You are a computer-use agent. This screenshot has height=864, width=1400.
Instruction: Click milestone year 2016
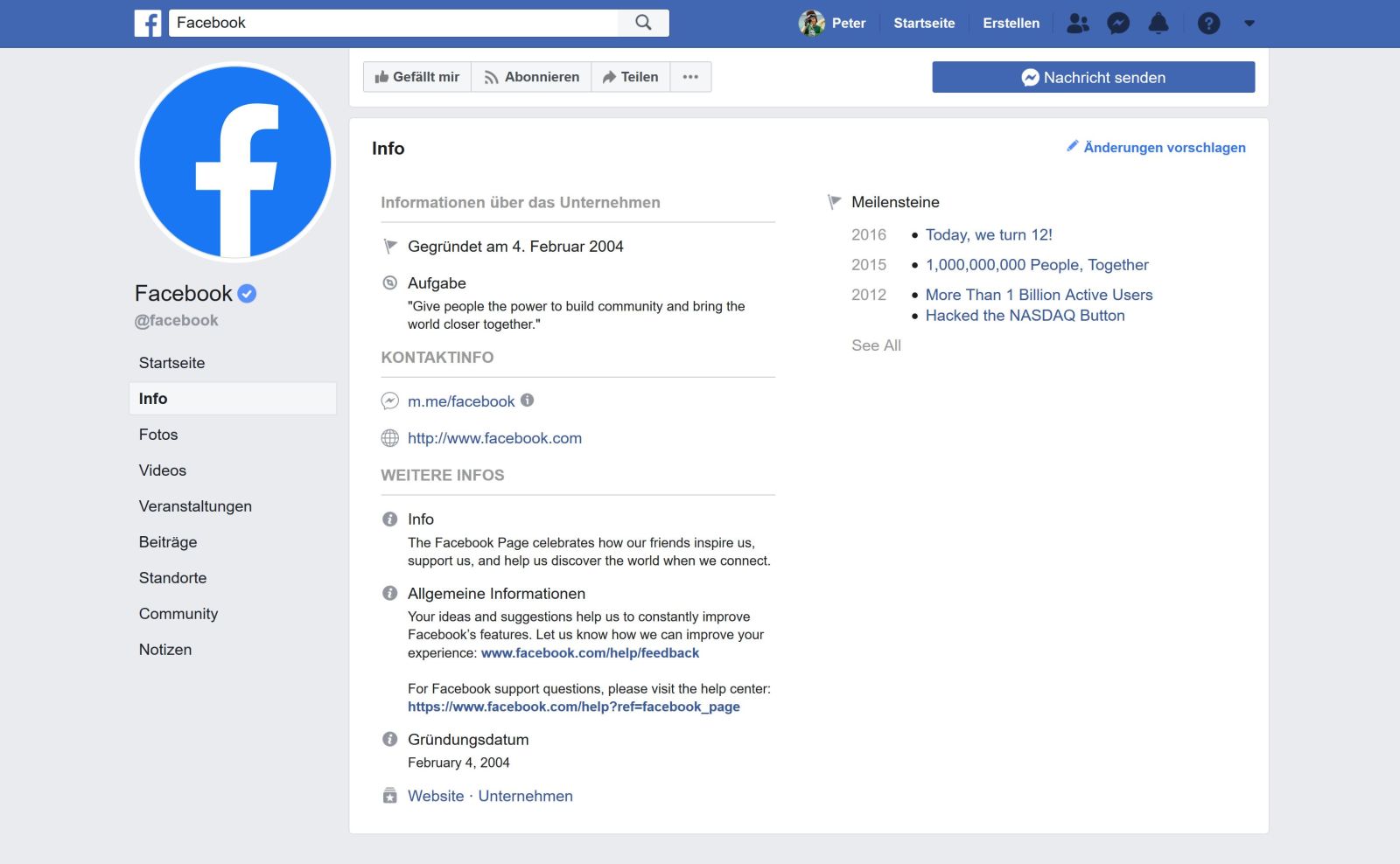click(869, 234)
